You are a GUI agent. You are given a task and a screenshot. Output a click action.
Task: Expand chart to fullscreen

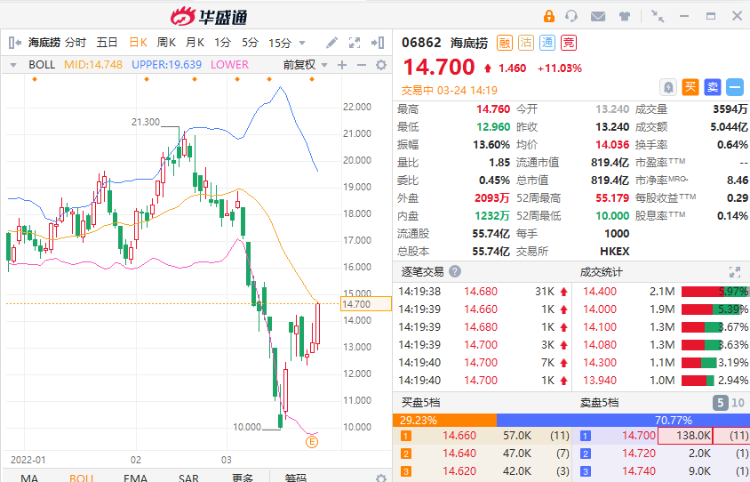[x=354, y=43]
